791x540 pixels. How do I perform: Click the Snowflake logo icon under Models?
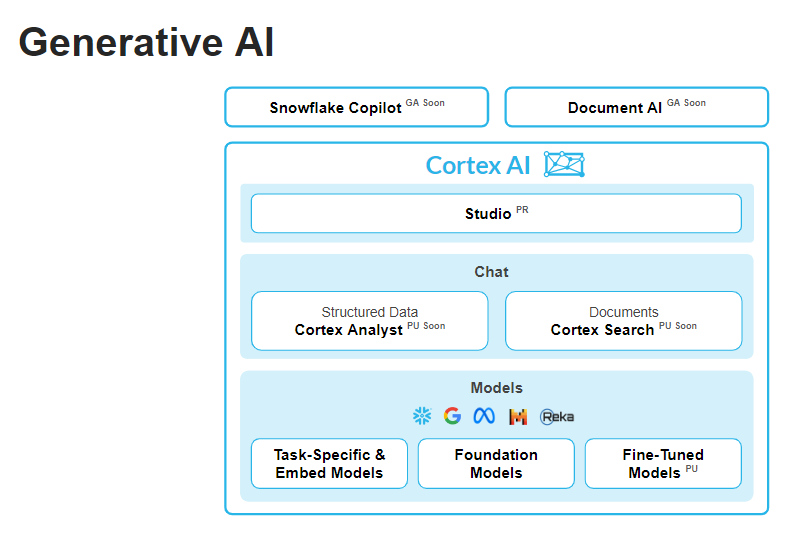tap(422, 416)
